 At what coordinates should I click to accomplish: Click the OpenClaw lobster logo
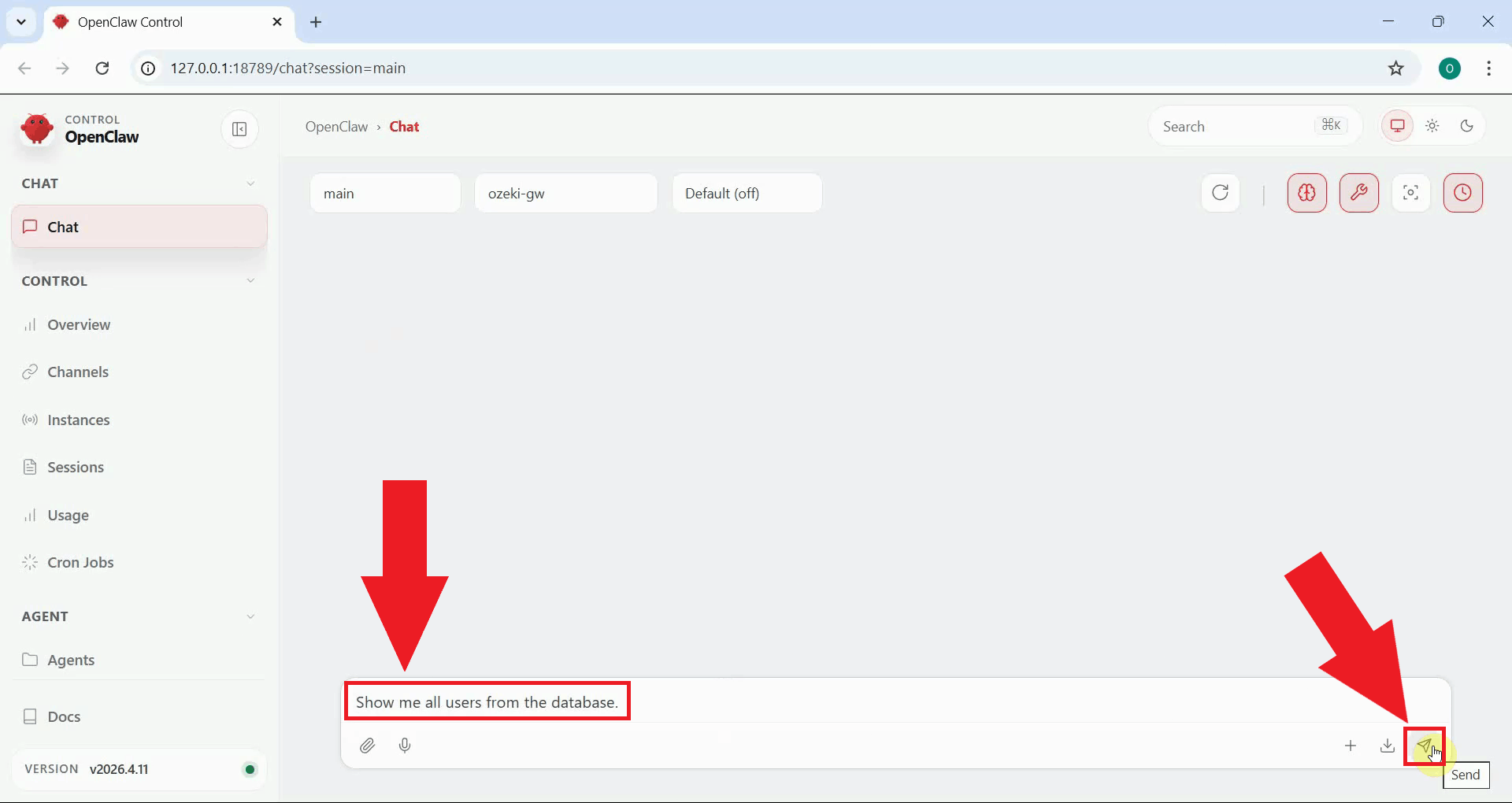pos(37,129)
